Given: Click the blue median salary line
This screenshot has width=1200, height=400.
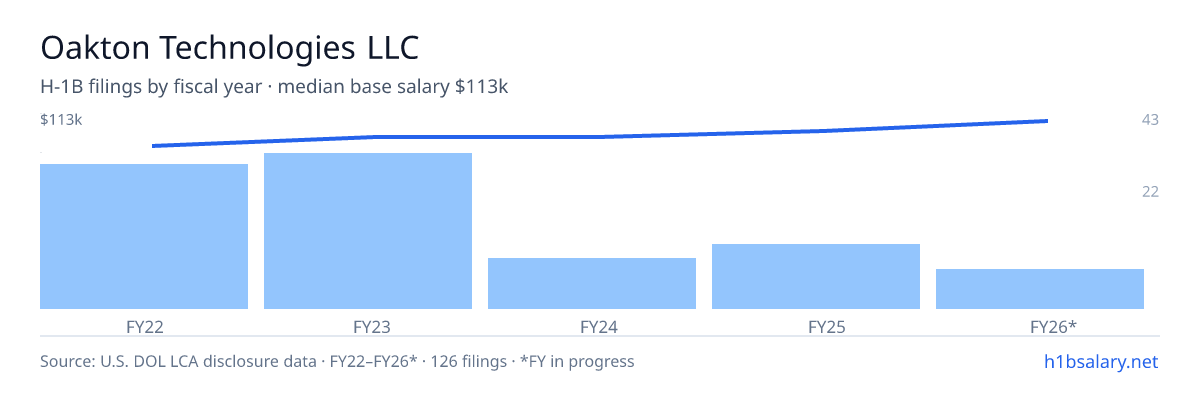Looking at the screenshot, I should 600,136.
